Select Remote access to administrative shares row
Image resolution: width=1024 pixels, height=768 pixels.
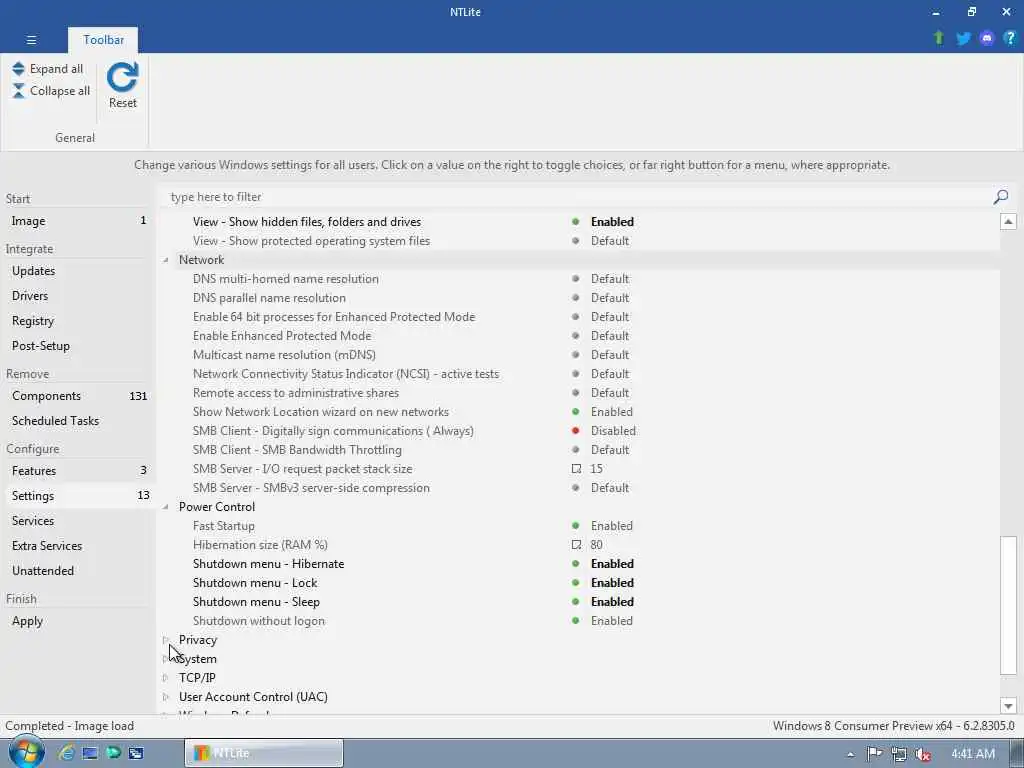click(x=580, y=392)
